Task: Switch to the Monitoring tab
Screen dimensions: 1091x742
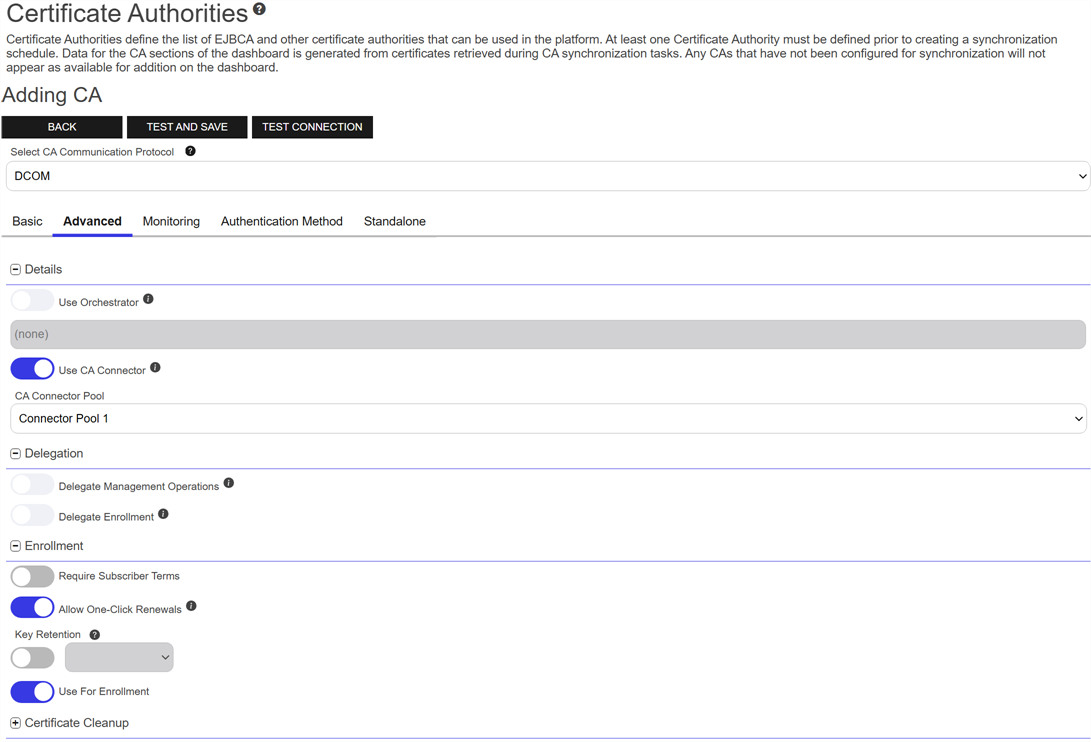Action: tap(171, 221)
